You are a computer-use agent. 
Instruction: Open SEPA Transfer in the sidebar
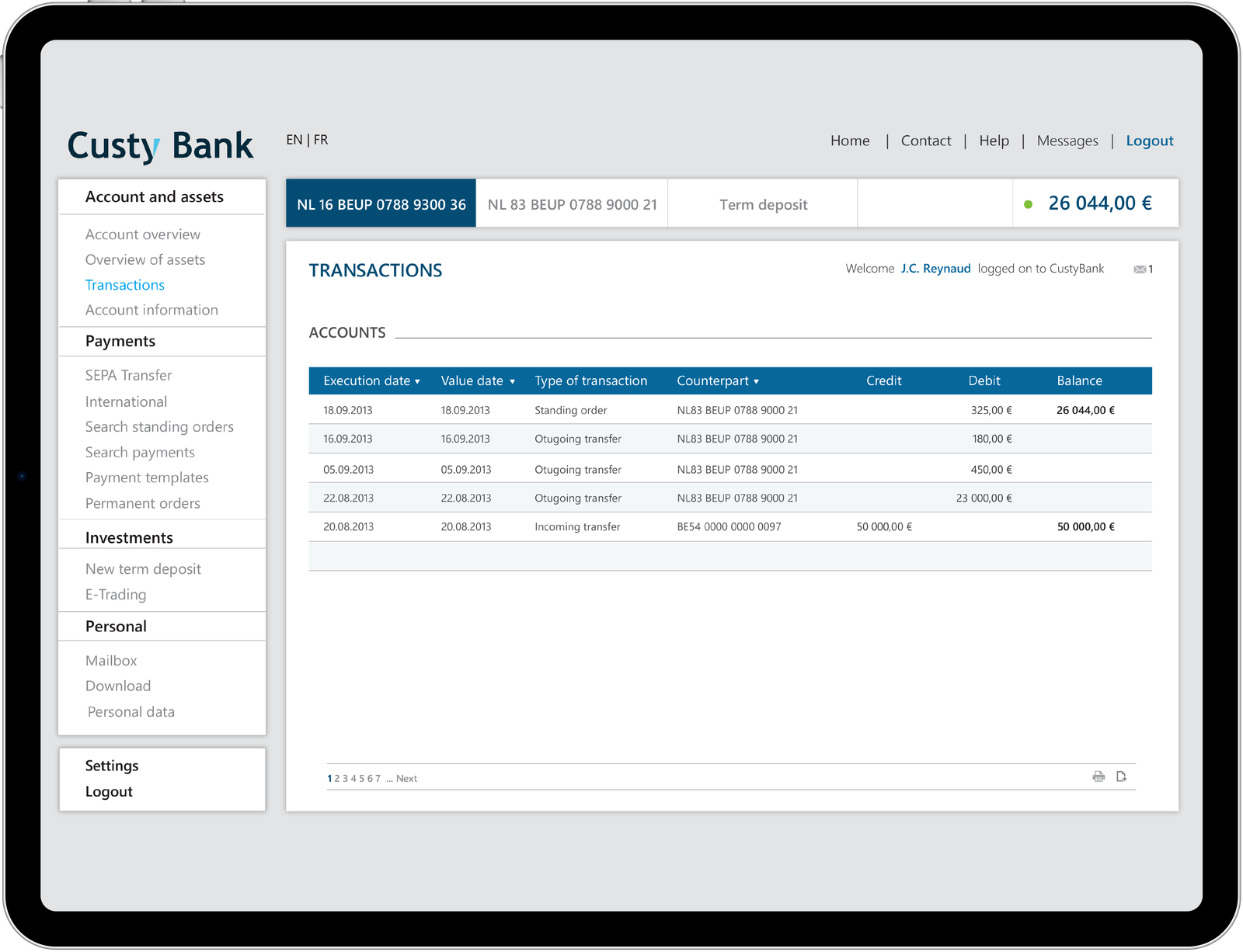pos(128,375)
